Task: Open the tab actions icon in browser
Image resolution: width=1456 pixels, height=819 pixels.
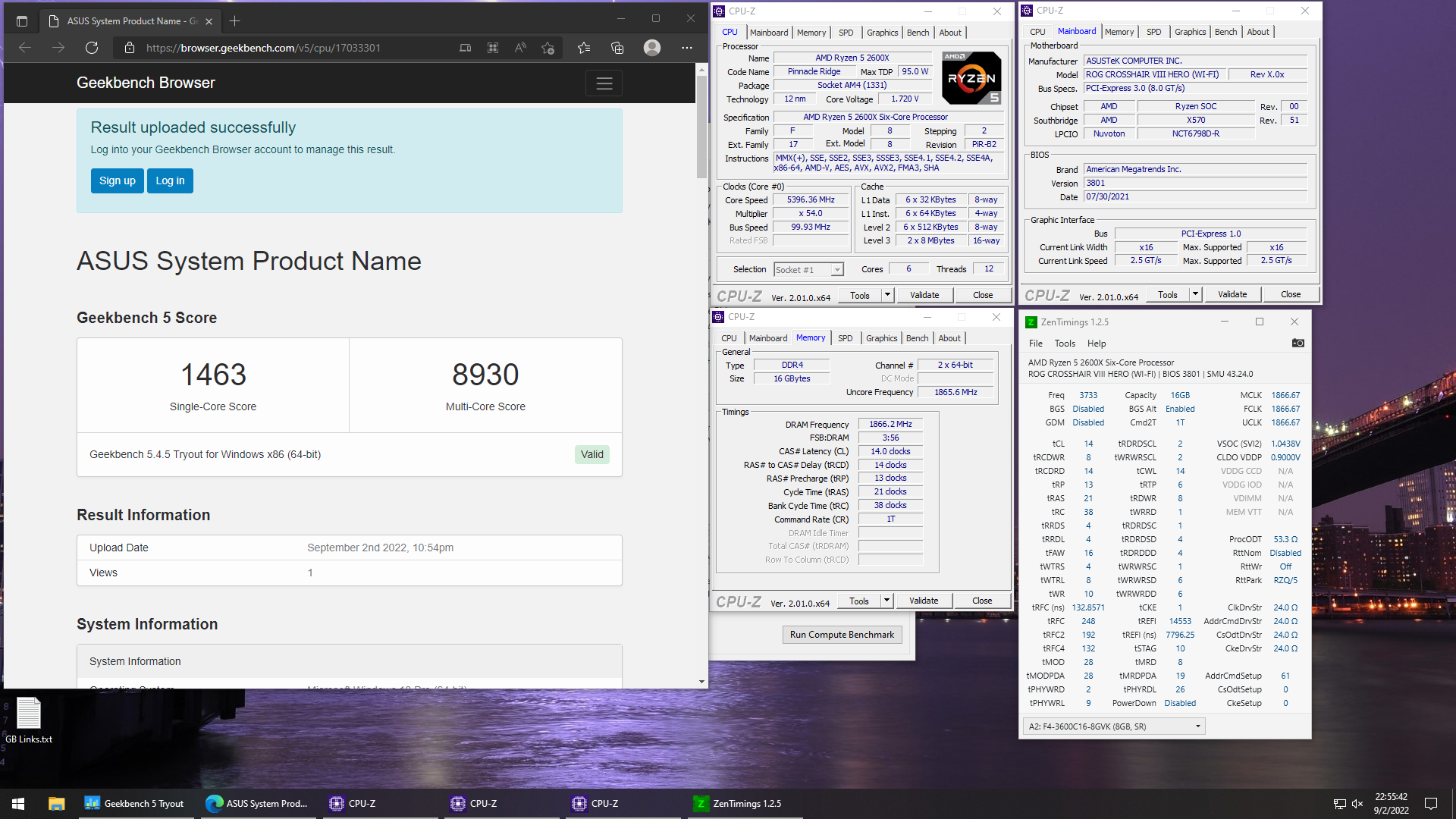Action: (22, 20)
